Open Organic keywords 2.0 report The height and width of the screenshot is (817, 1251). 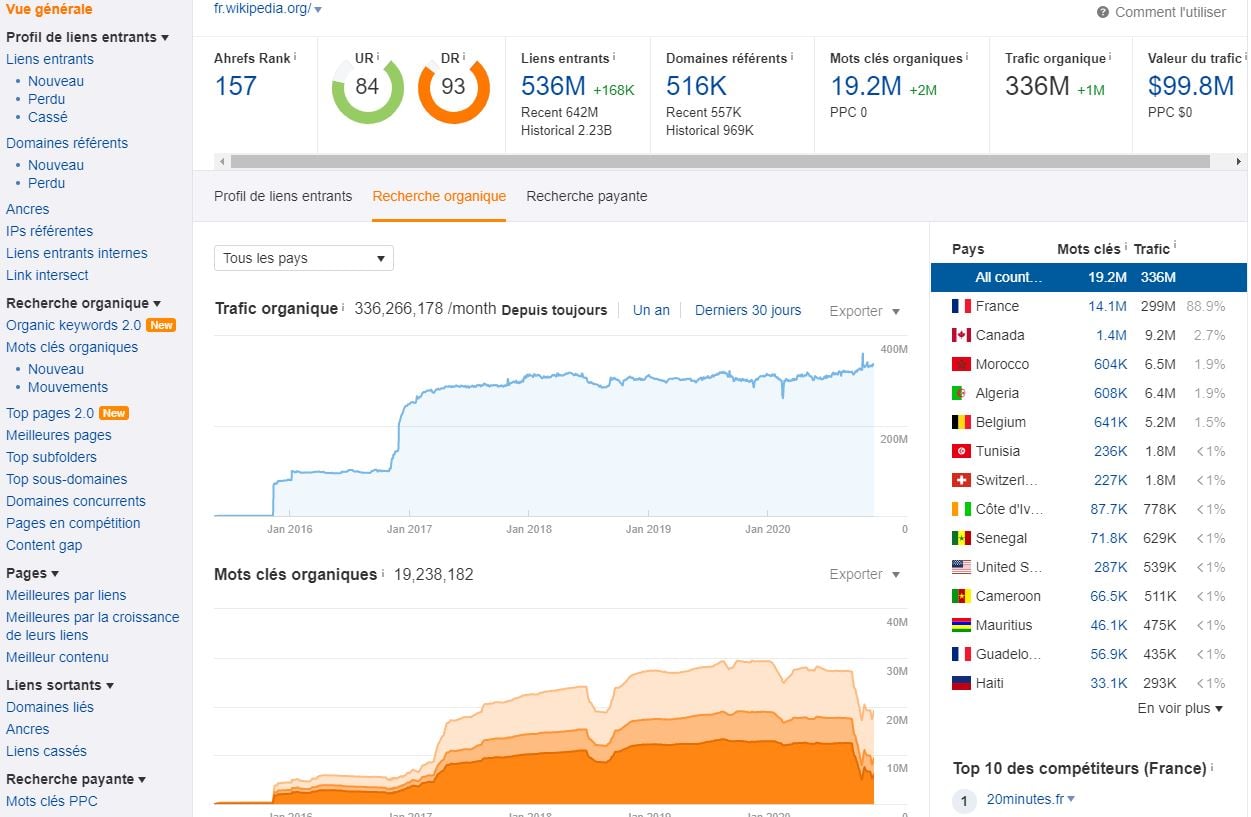point(74,325)
